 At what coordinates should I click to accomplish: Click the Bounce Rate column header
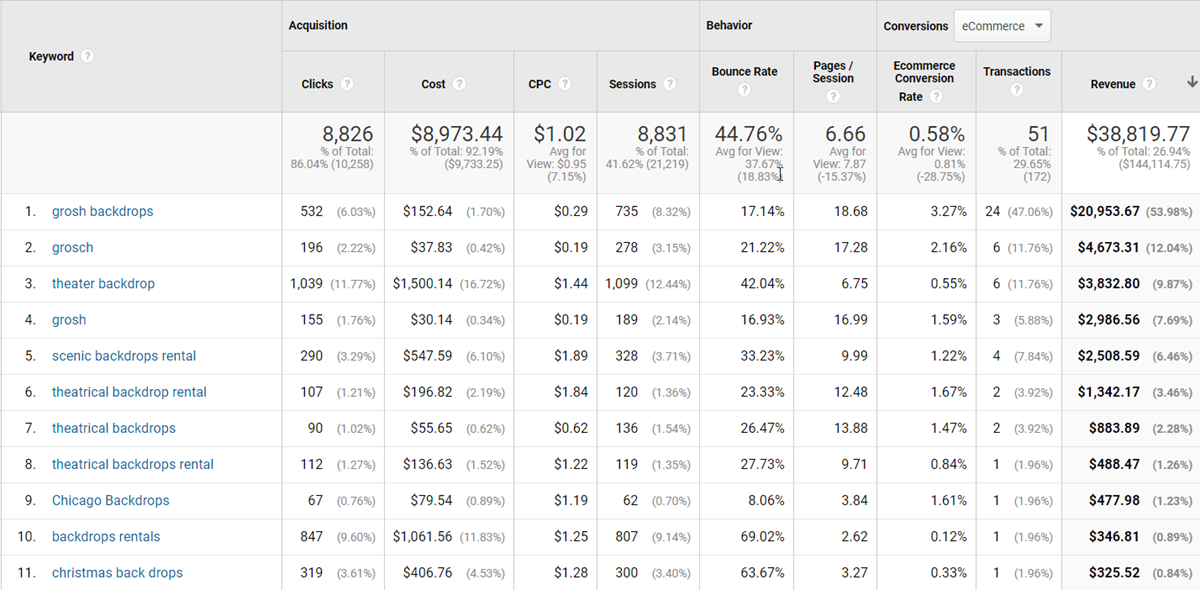(x=744, y=72)
